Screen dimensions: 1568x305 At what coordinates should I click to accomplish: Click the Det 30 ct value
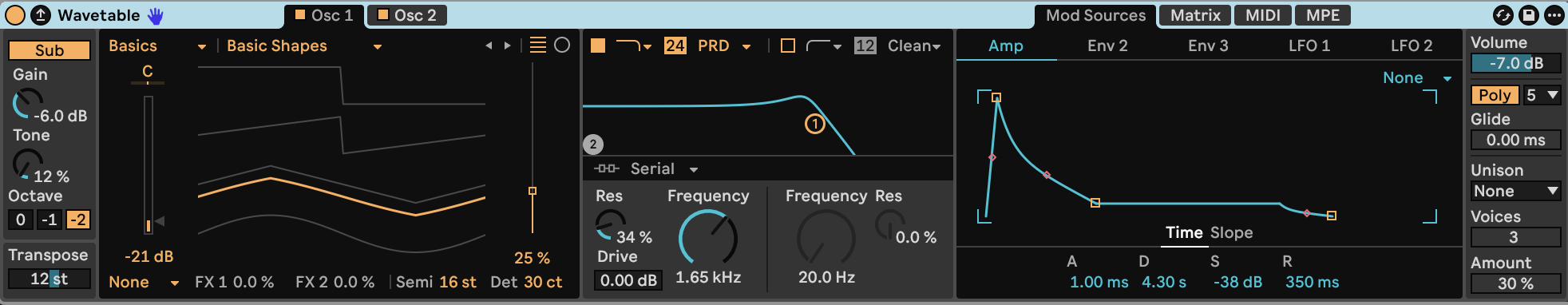click(543, 282)
